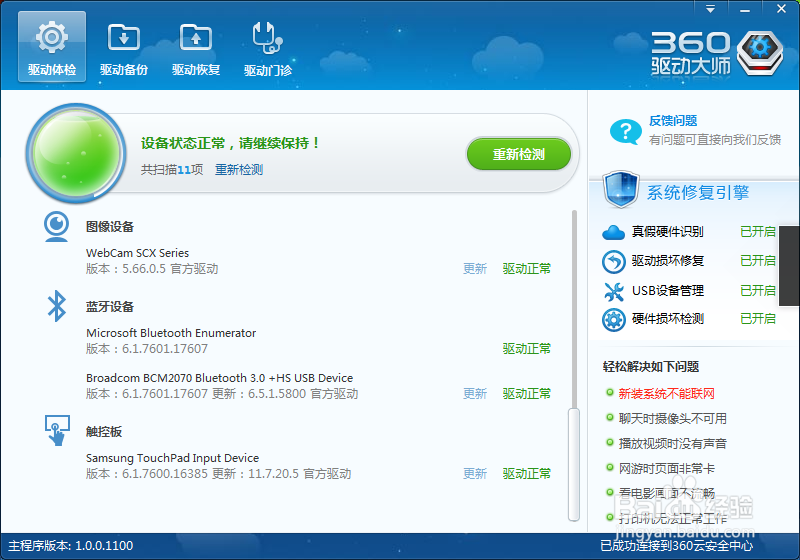Click 更新 for Broadcom BCM2070 Bluetooth
The width and height of the screenshot is (800, 560).
point(475,394)
